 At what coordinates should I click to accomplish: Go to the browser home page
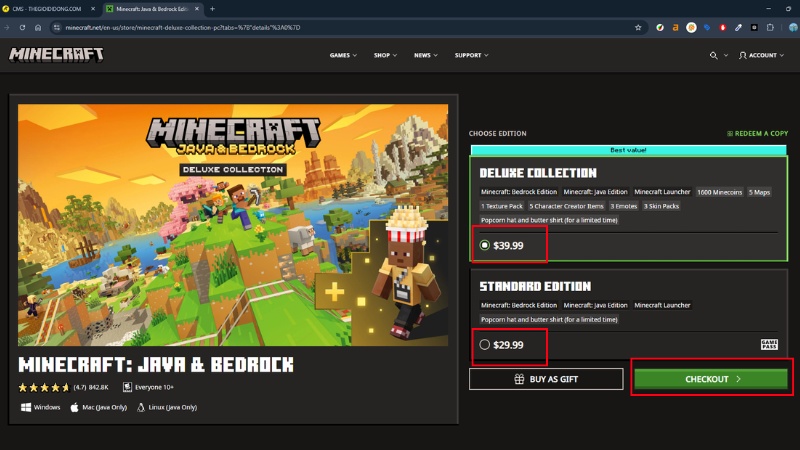(38, 27)
